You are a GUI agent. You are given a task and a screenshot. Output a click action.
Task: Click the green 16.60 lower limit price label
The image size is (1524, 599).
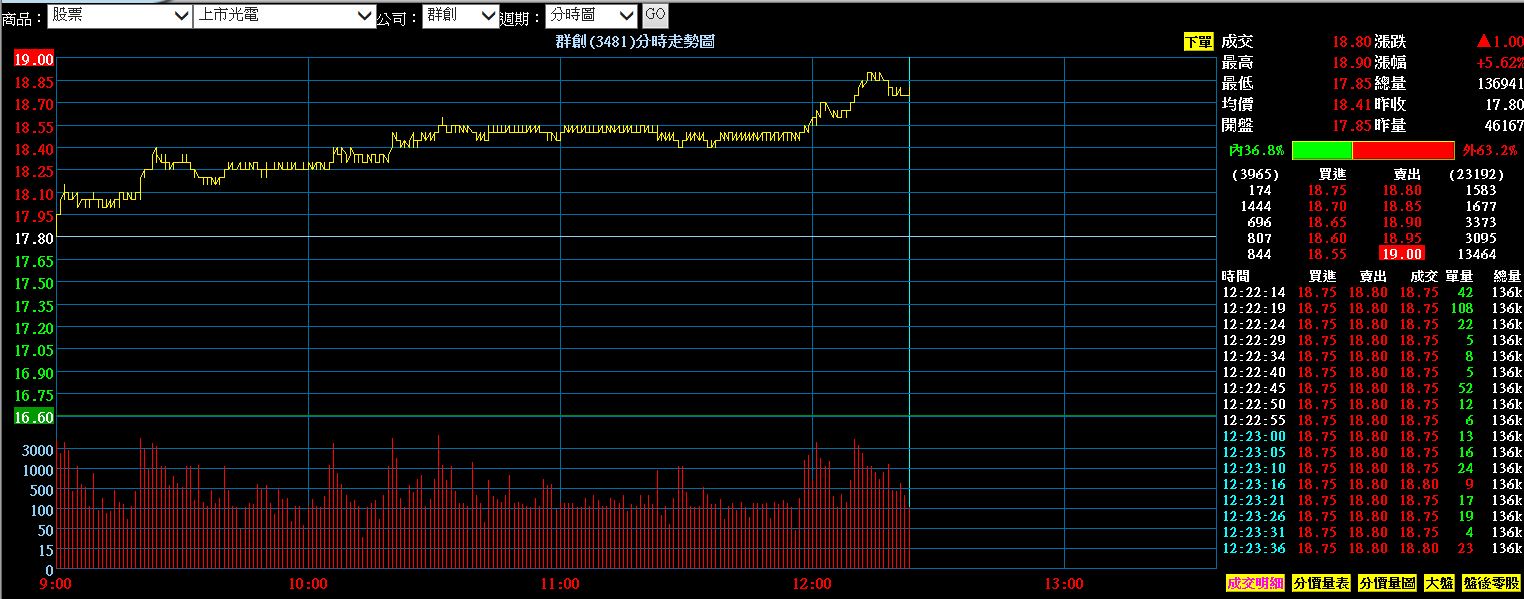point(34,417)
